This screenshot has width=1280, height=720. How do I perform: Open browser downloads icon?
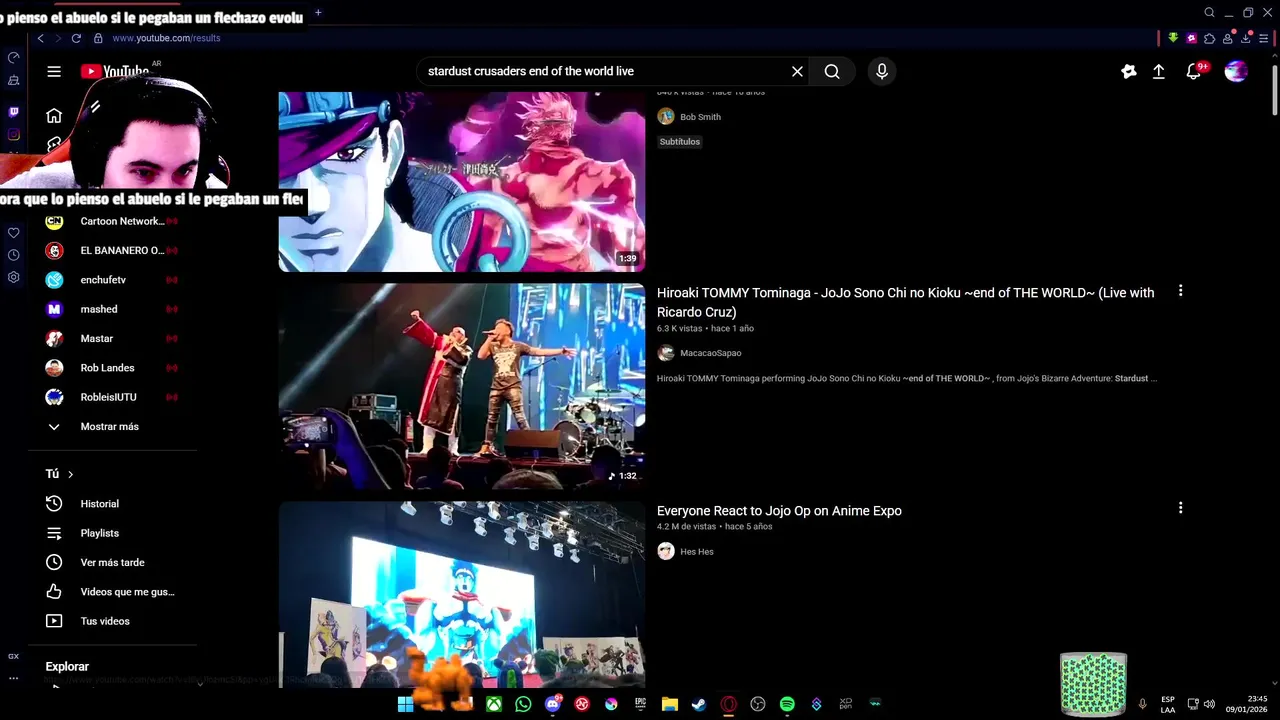pyautogui.click(x=1245, y=38)
